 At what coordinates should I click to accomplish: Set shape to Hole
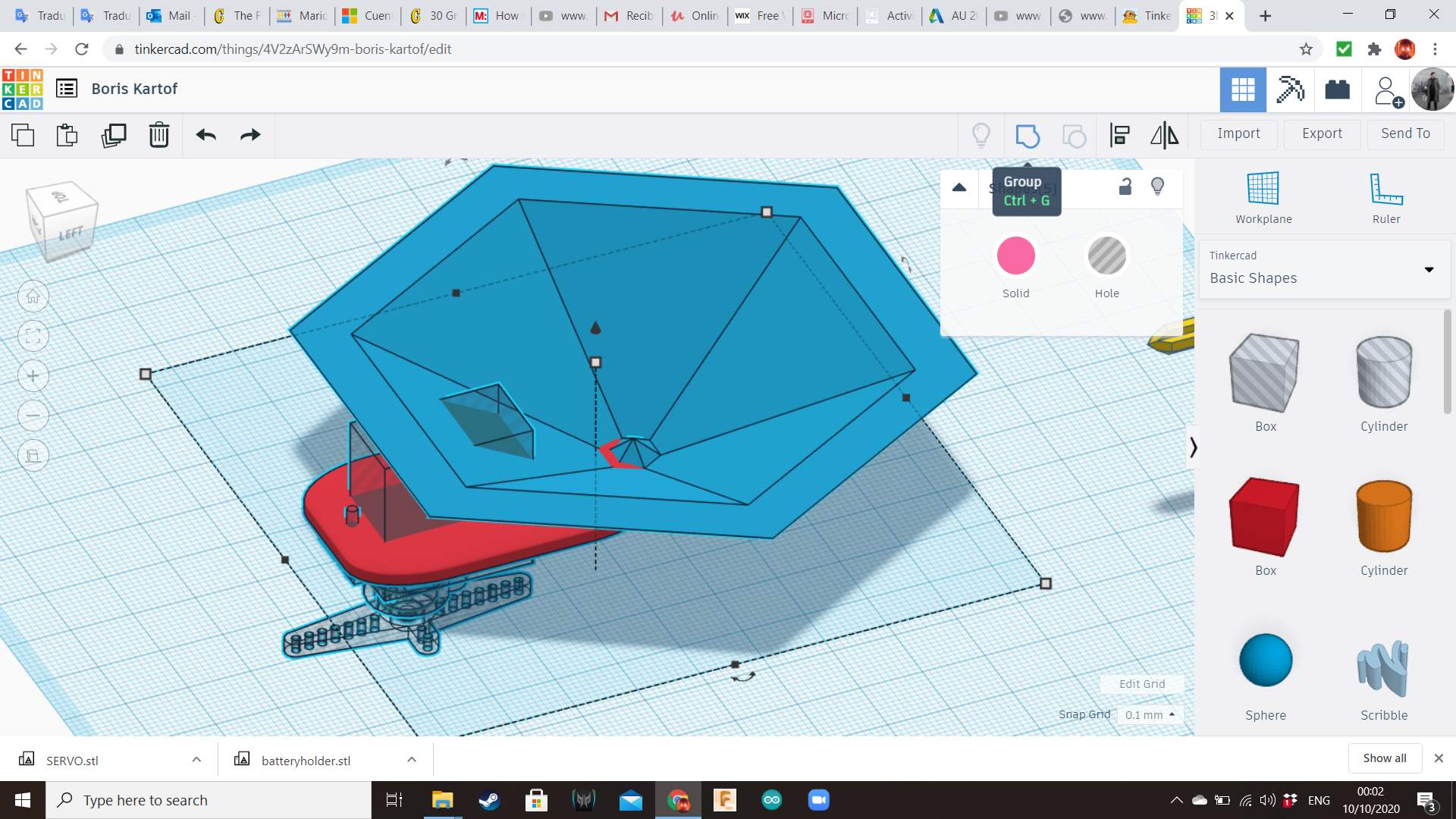coord(1106,256)
